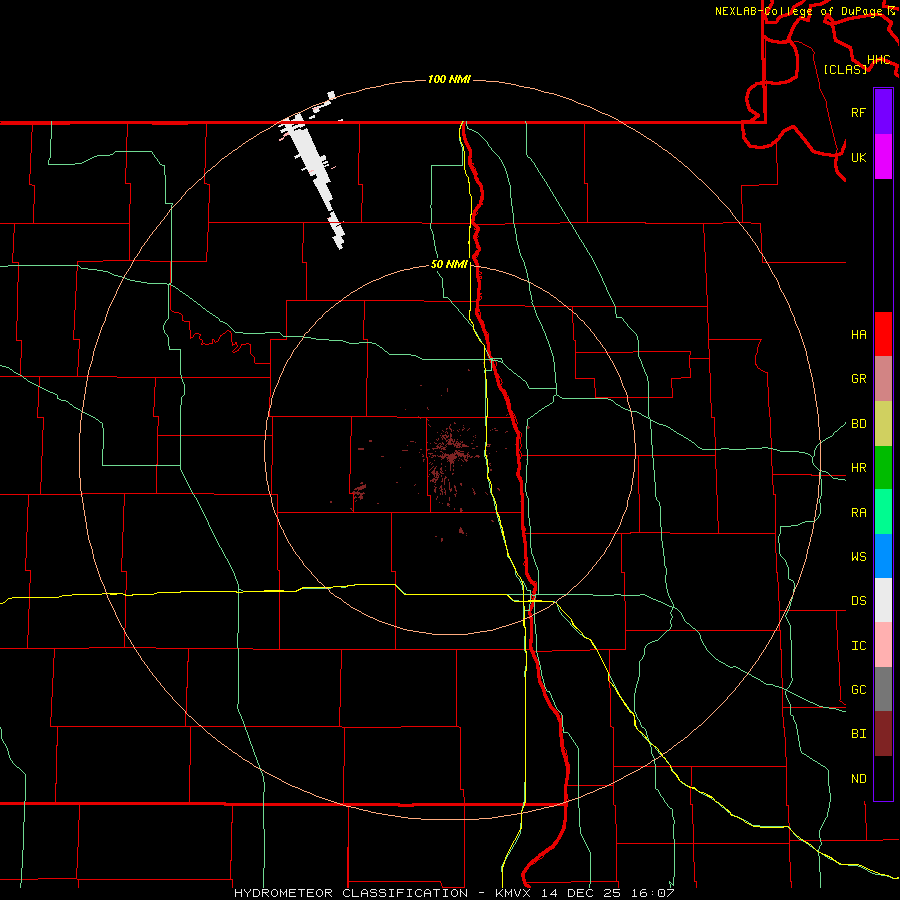Select the BD yellow legend block

[x=883, y=424]
